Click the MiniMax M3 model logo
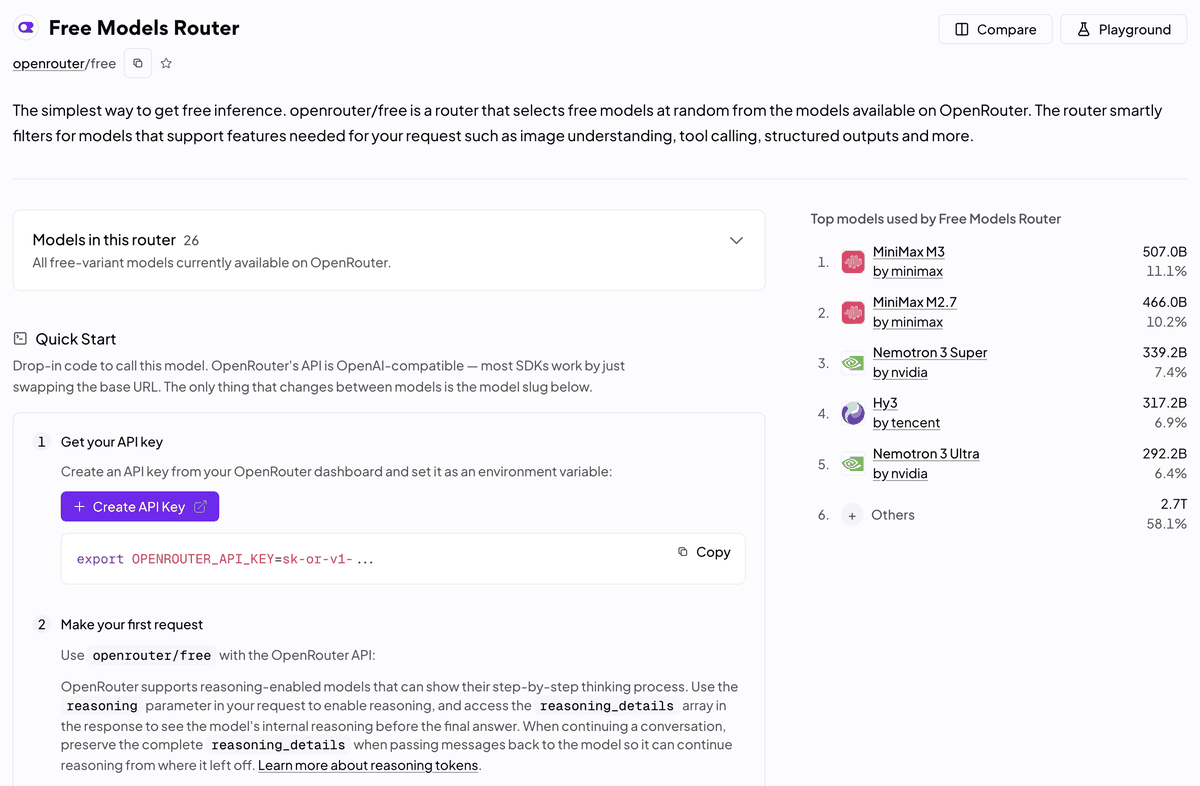 853,262
